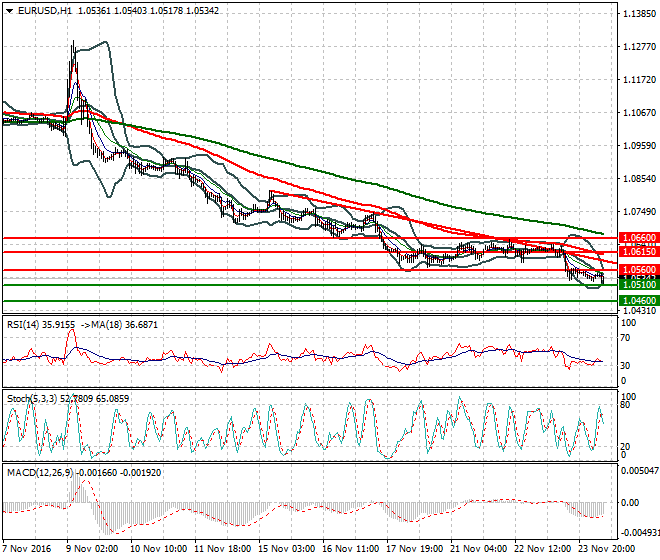This screenshot has height=560, width=660.
Task: Click the RSI 70 level scale label
Action: click(x=625, y=338)
